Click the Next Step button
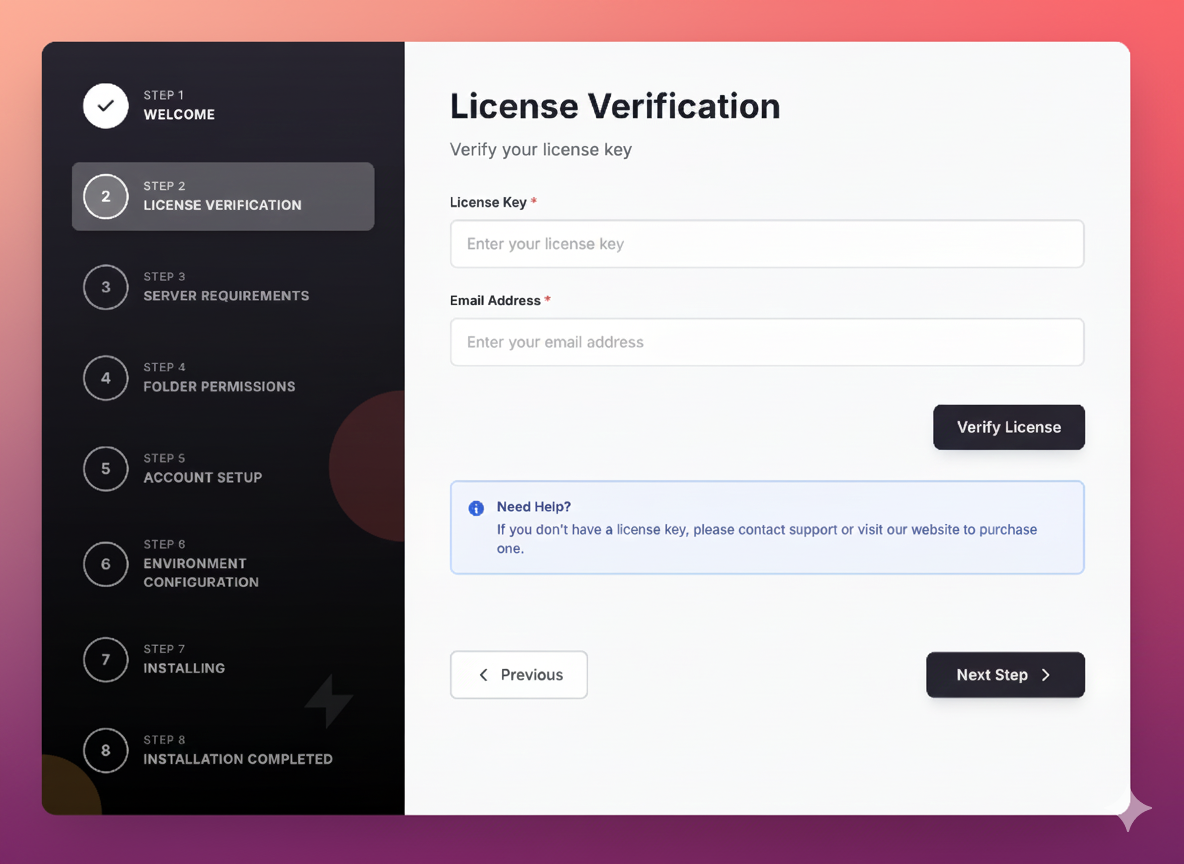 tap(1005, 675)
